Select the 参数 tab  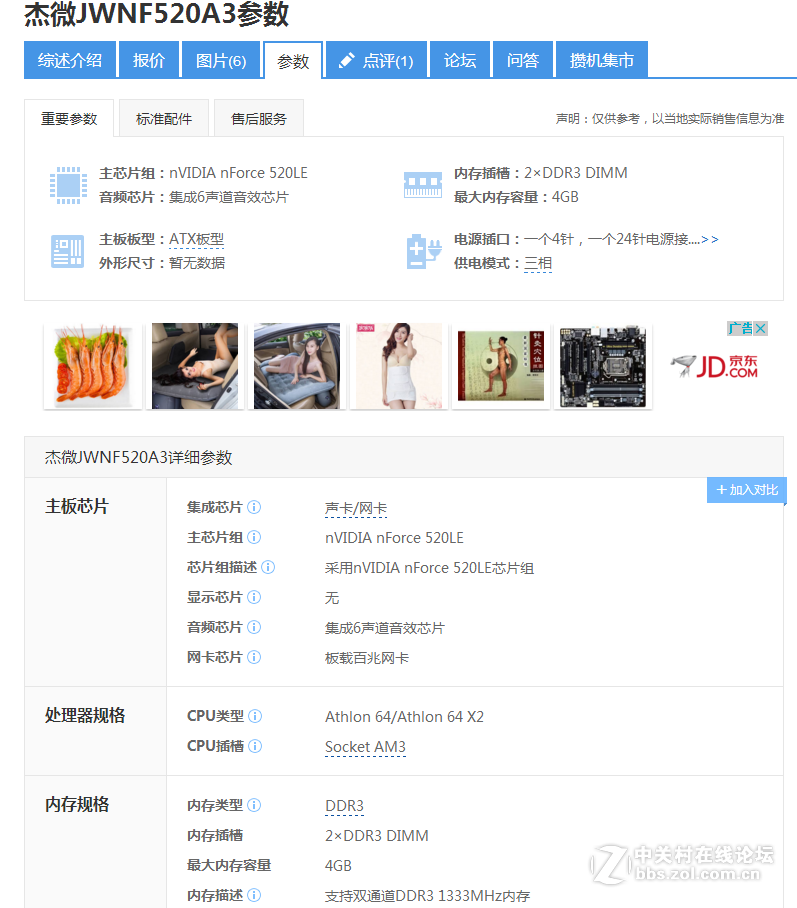(293, 60)
